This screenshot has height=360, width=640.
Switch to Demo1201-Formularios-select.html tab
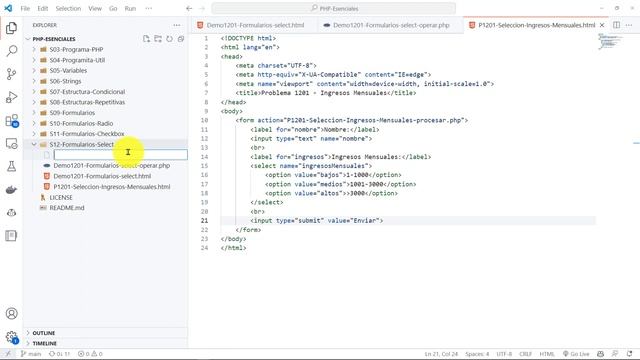click(255, 25)
